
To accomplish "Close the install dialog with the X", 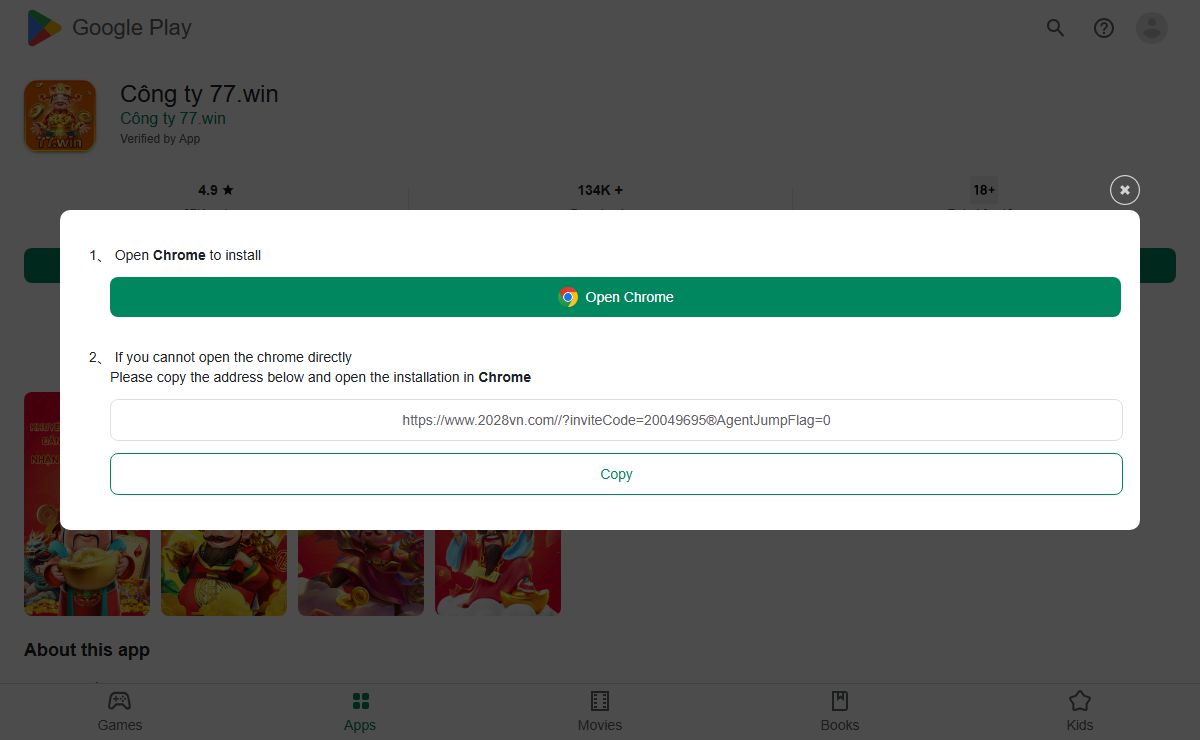I will 1125,190.
